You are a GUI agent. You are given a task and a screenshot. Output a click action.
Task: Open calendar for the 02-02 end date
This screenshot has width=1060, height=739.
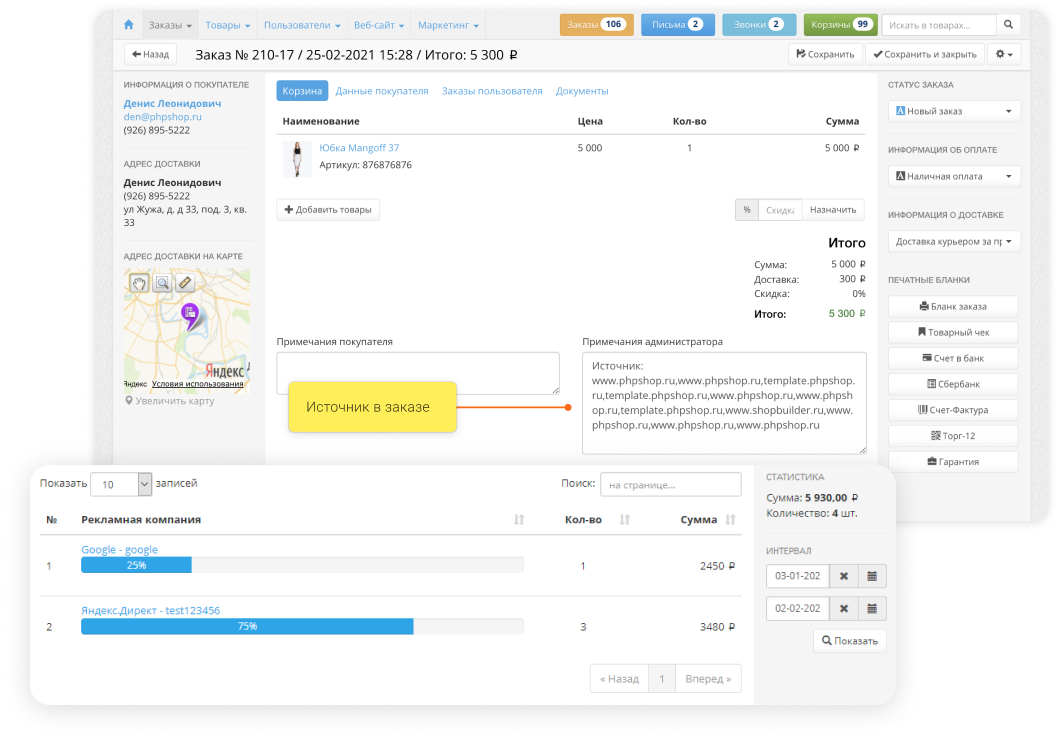tap(872, 609)
